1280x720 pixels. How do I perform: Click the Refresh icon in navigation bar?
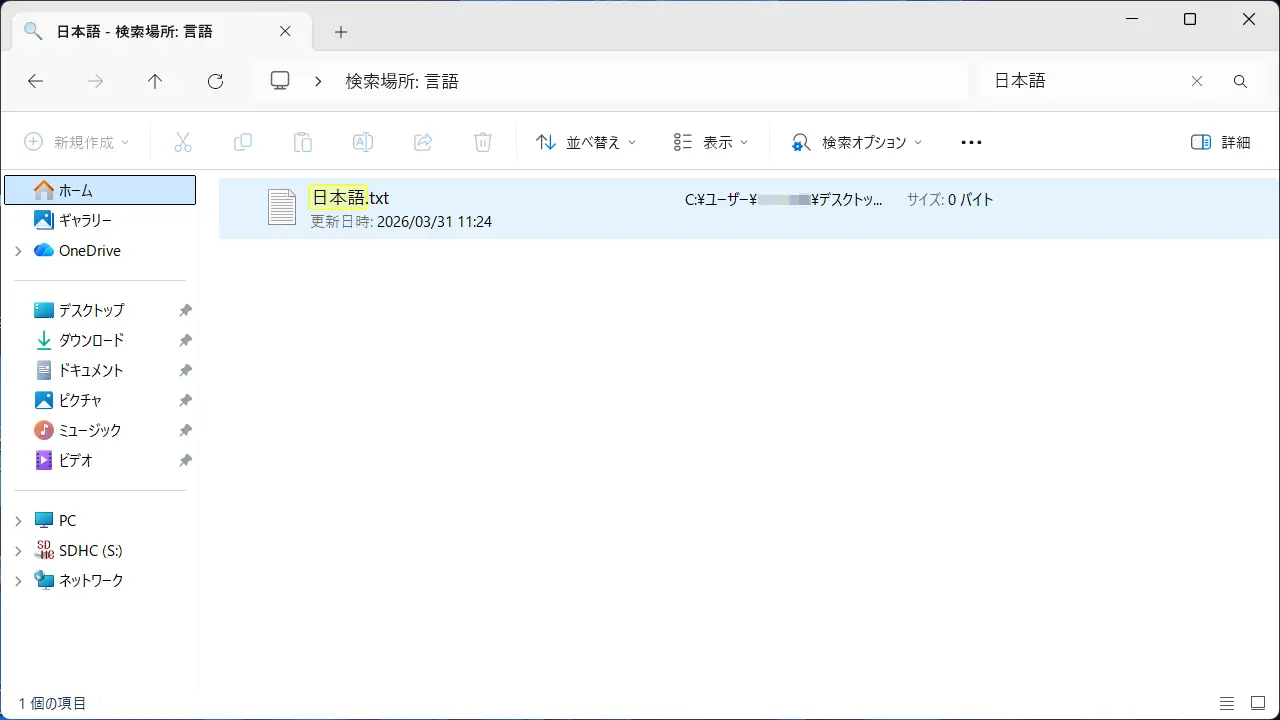215,82
